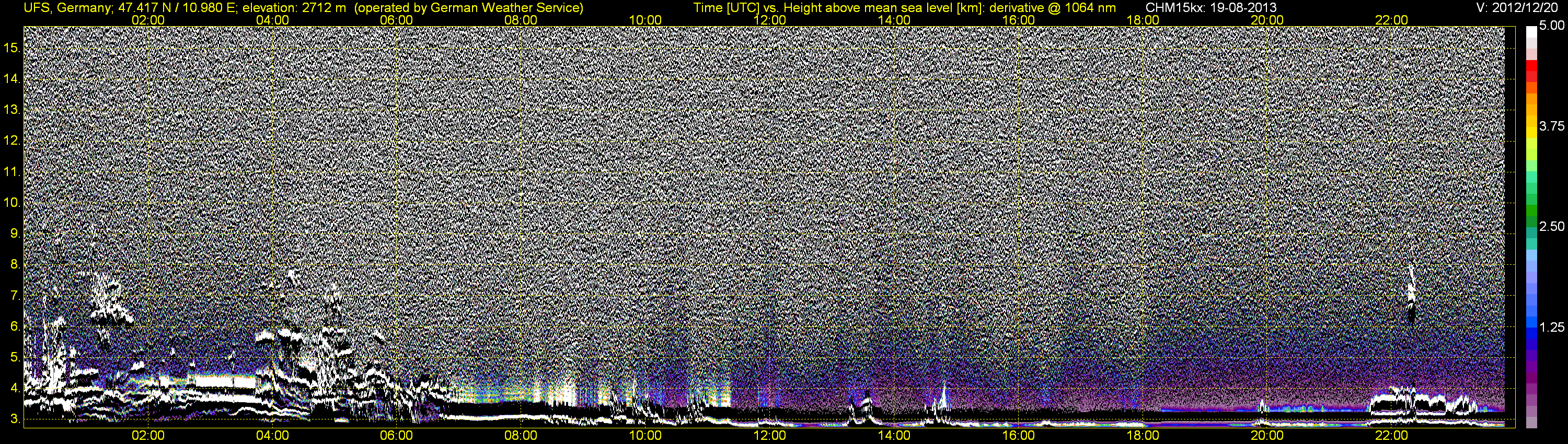Click the 10:00 label on the top time axis
This screenshot has height=444, width=1568.
(x=645, y=20)
